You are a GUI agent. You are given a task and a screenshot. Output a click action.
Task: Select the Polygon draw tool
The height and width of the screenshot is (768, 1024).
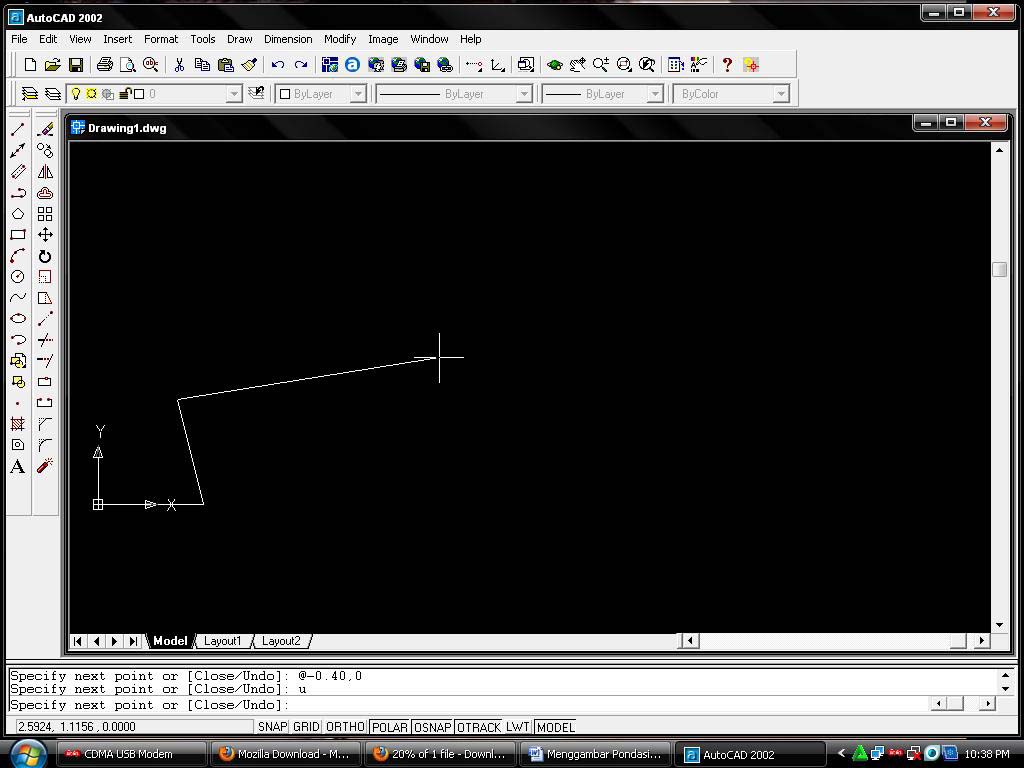18,214
